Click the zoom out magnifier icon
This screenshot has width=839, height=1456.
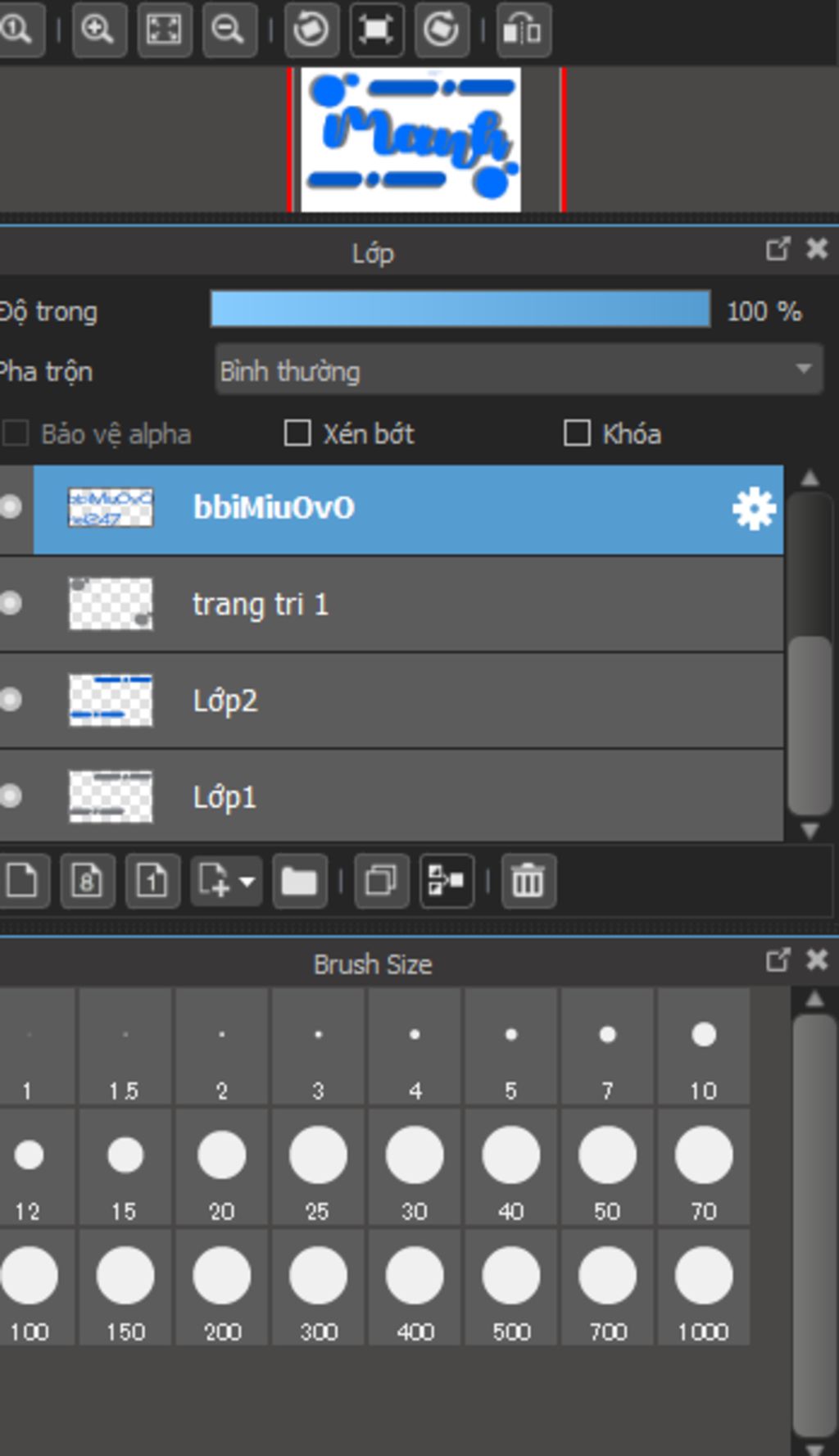[x=229, y=30]
